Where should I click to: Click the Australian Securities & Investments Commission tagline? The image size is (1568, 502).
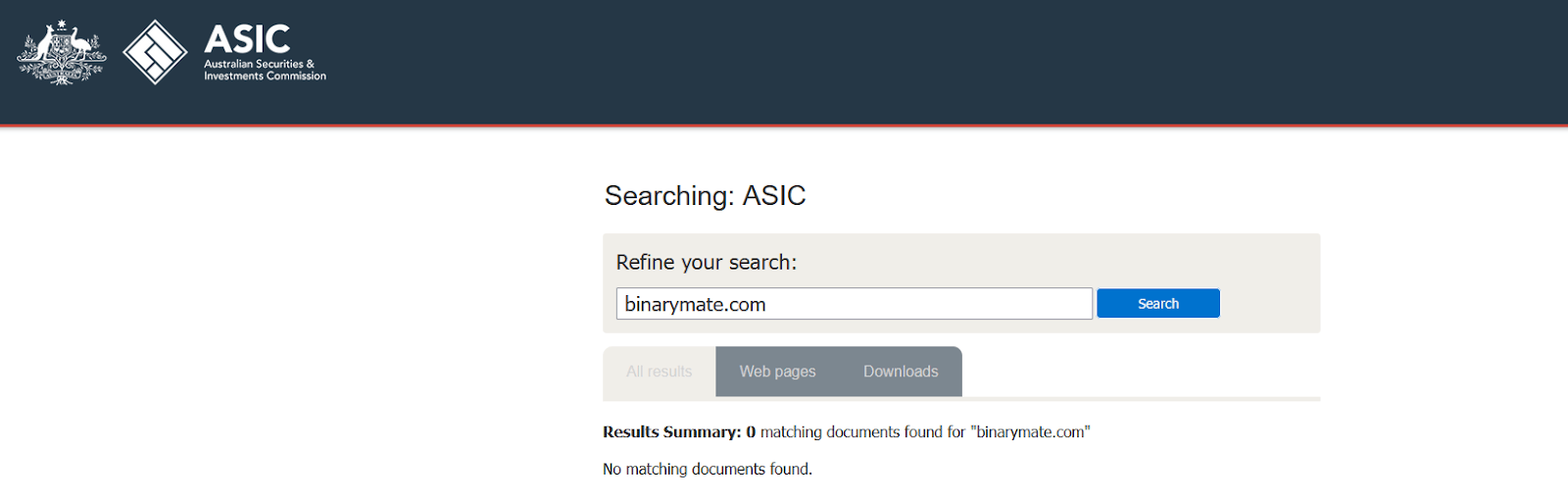pos(265,70)
